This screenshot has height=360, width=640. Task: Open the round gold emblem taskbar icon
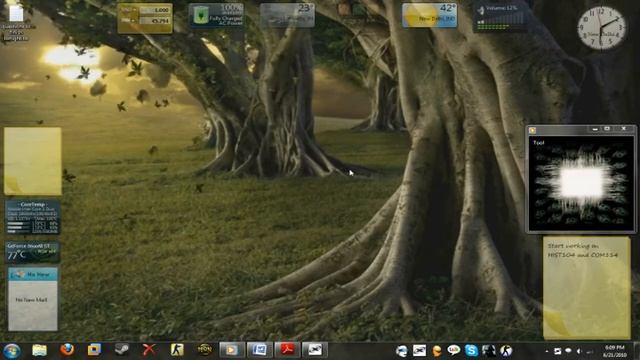click(204, 350)
